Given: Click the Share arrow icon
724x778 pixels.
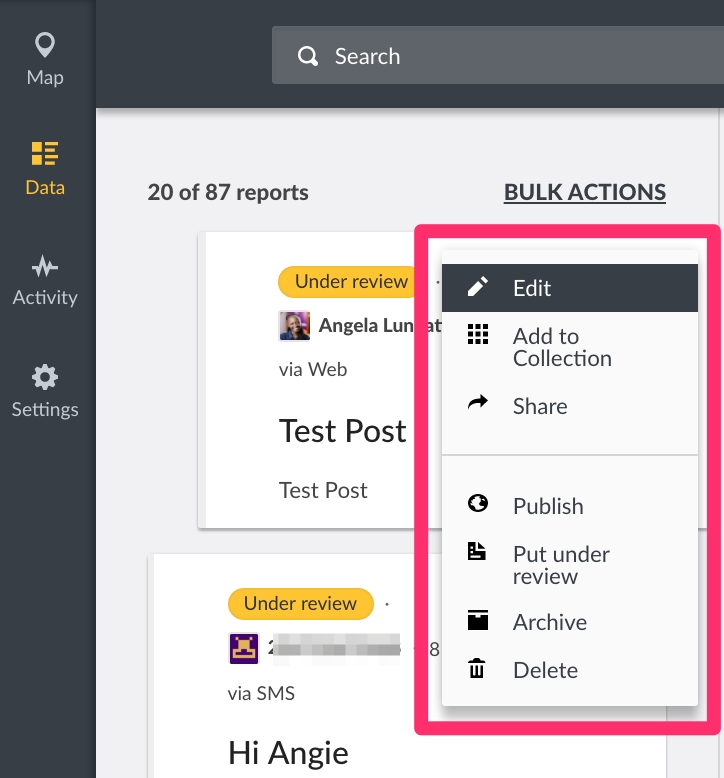Looking at the screenshot, I should pos(478,403).
